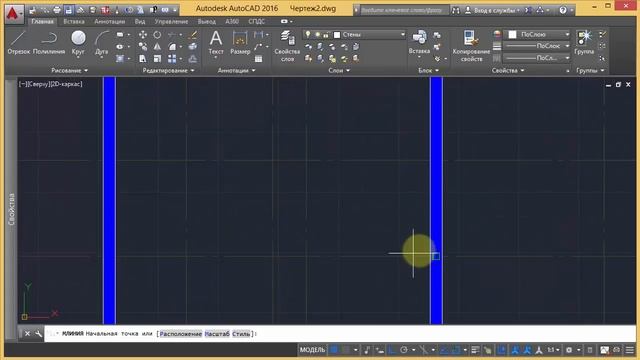Toggle polar tracking in status bar
The image size is (640, 360).
coord(404,350)
